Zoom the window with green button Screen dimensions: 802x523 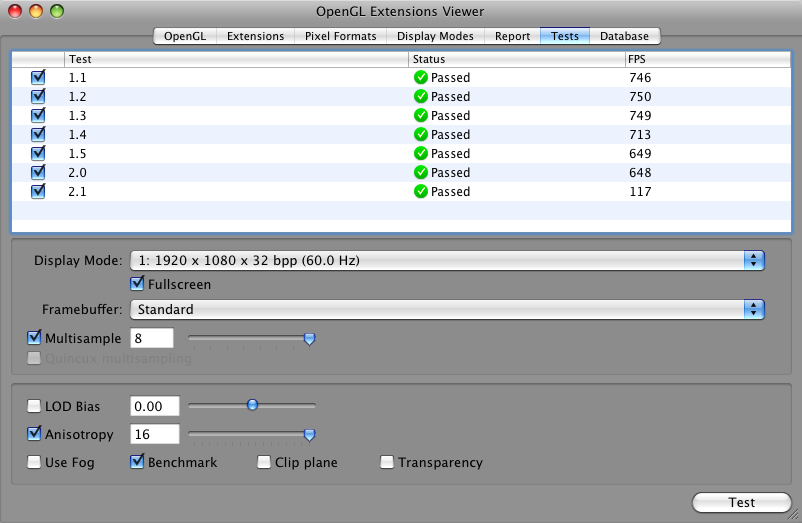pos(57,11)
